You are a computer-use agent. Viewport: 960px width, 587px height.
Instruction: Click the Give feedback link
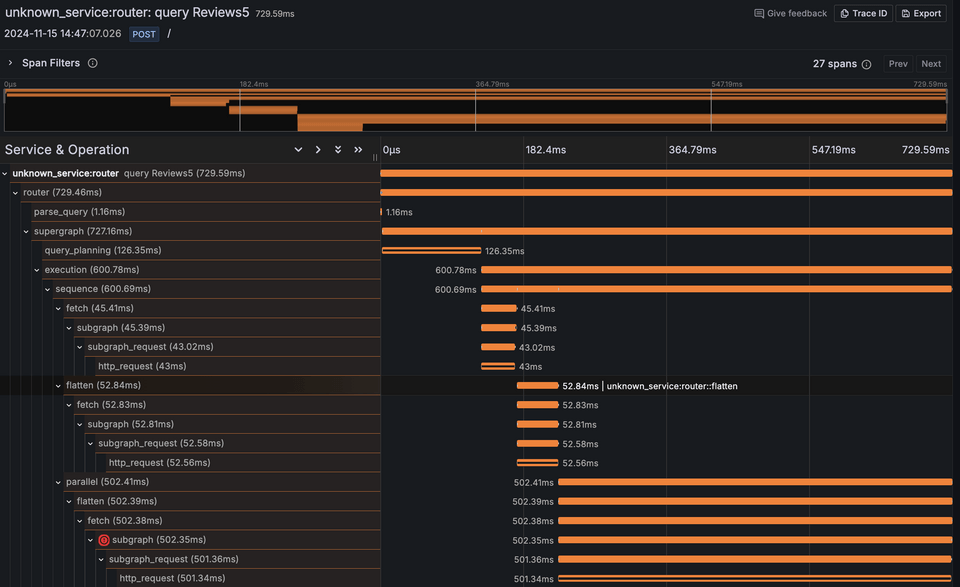point(790,13)
